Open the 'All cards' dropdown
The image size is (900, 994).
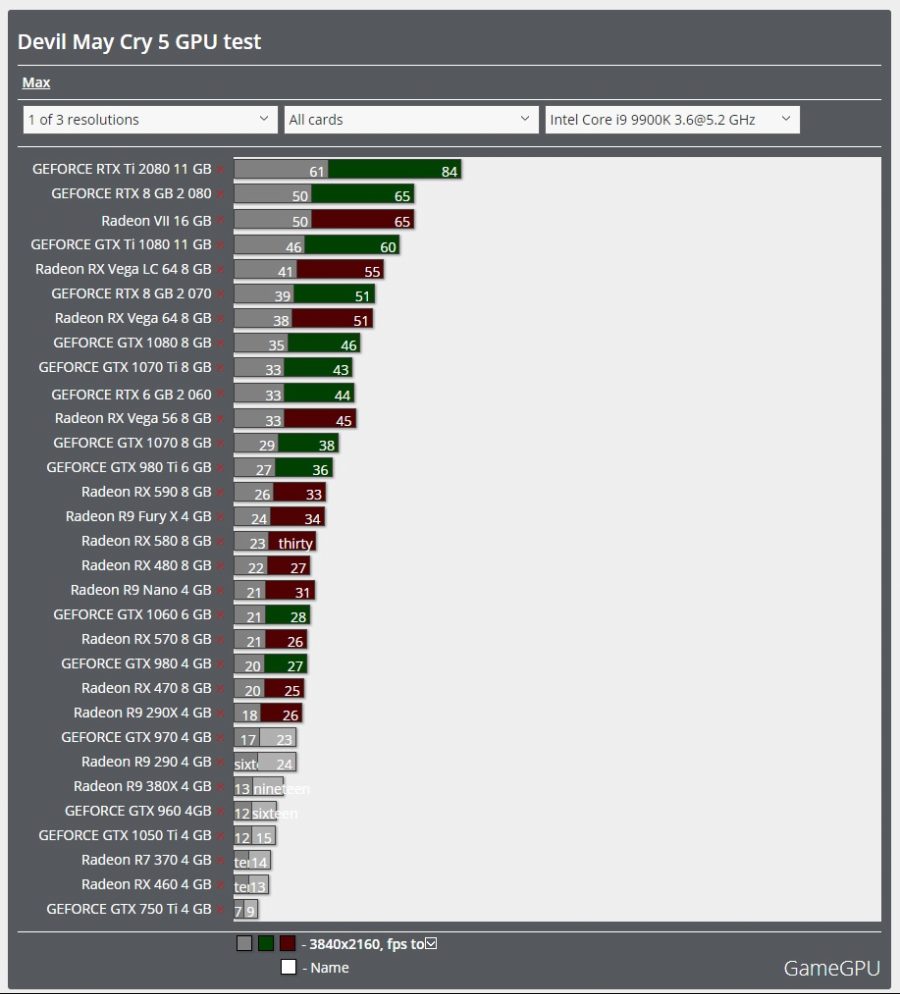click(411, 120)
